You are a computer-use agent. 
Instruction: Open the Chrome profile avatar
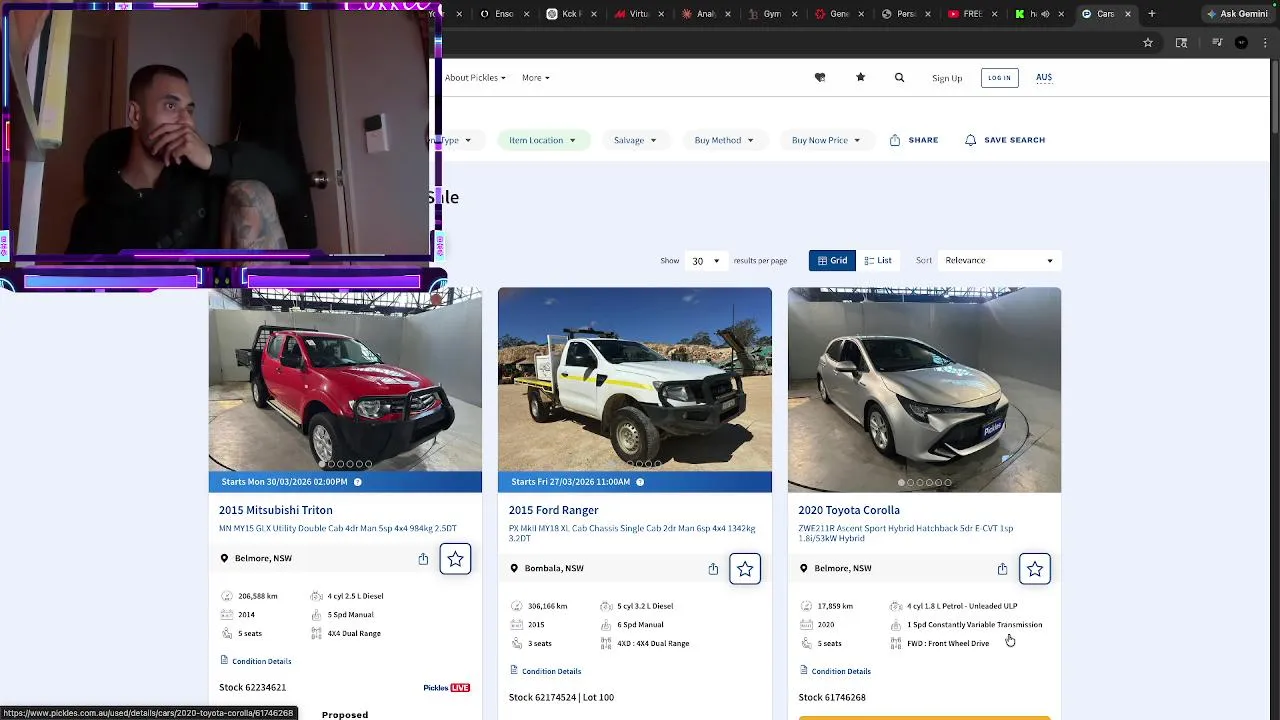1241,43
